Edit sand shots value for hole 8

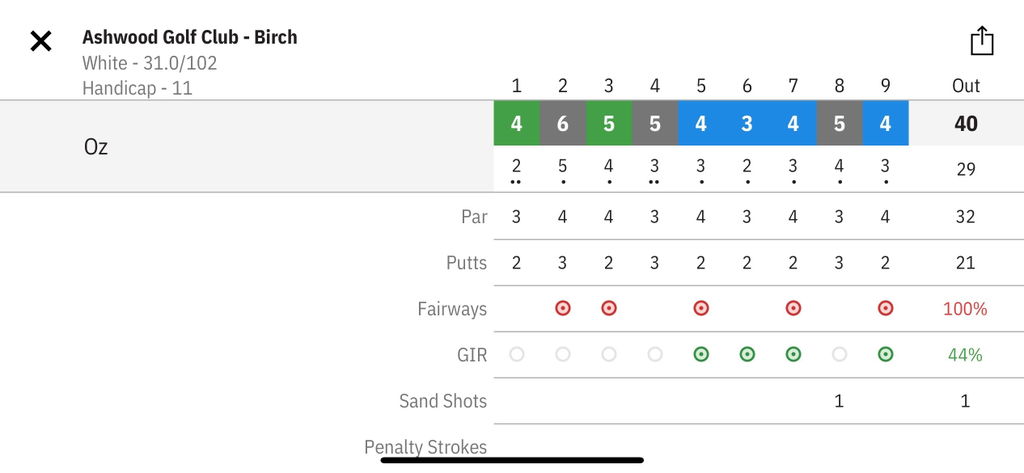click(x=839, y=401)
